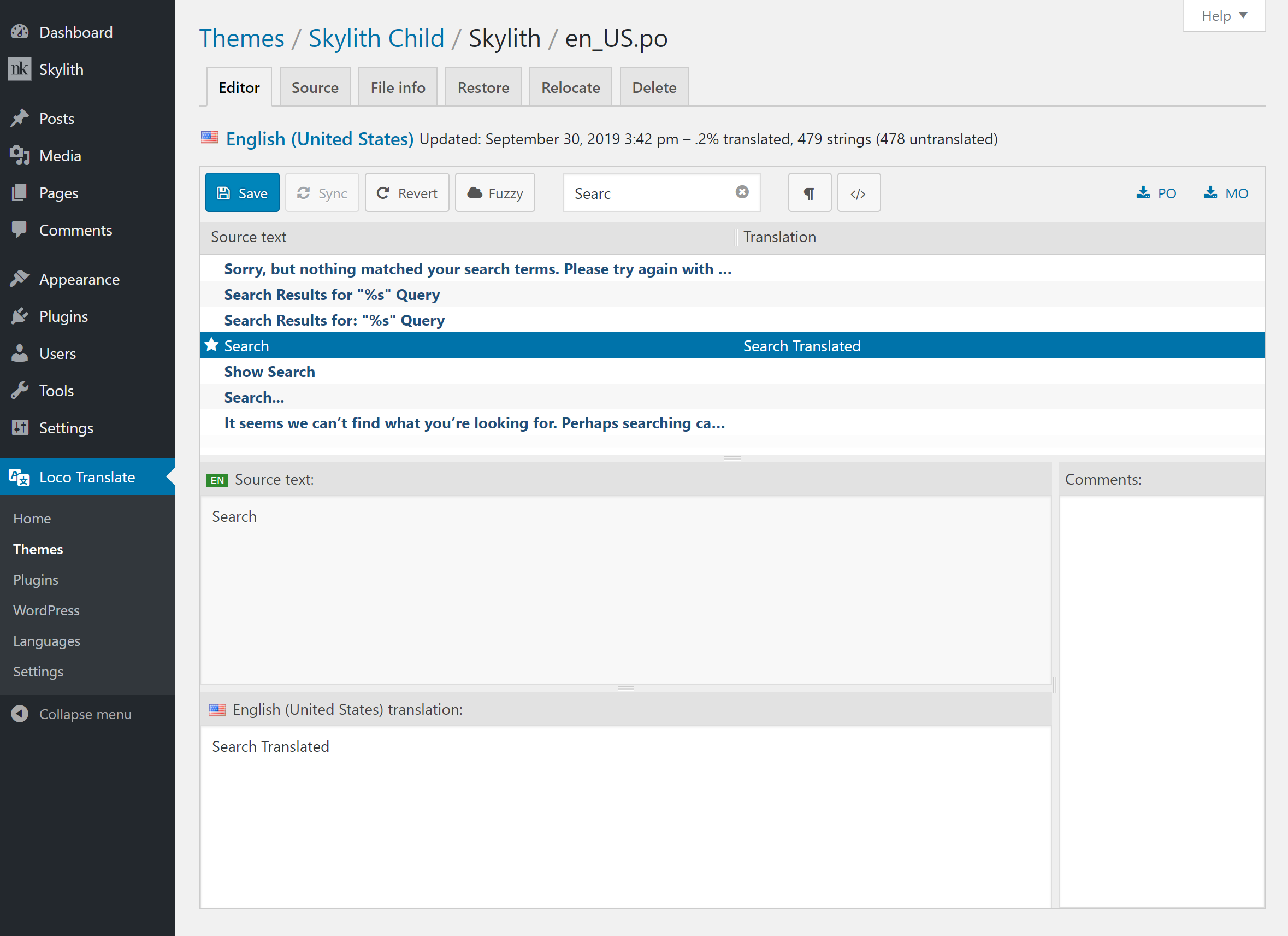Click the flag icon in translation header
Image resolution: width=1288 pixels, height=936 pixels.
pyautogui.click(x=217, y=709)
